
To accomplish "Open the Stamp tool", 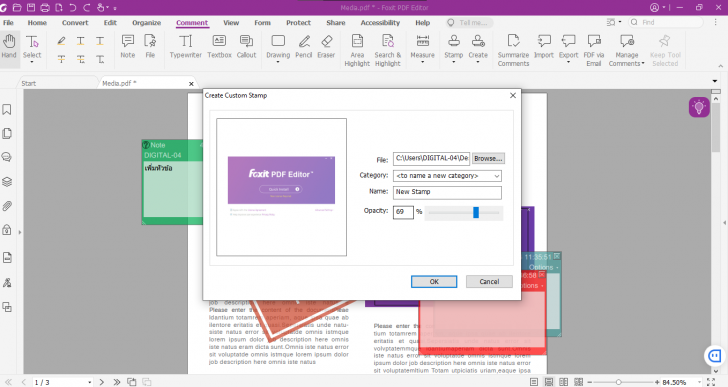I will point(454,48).
